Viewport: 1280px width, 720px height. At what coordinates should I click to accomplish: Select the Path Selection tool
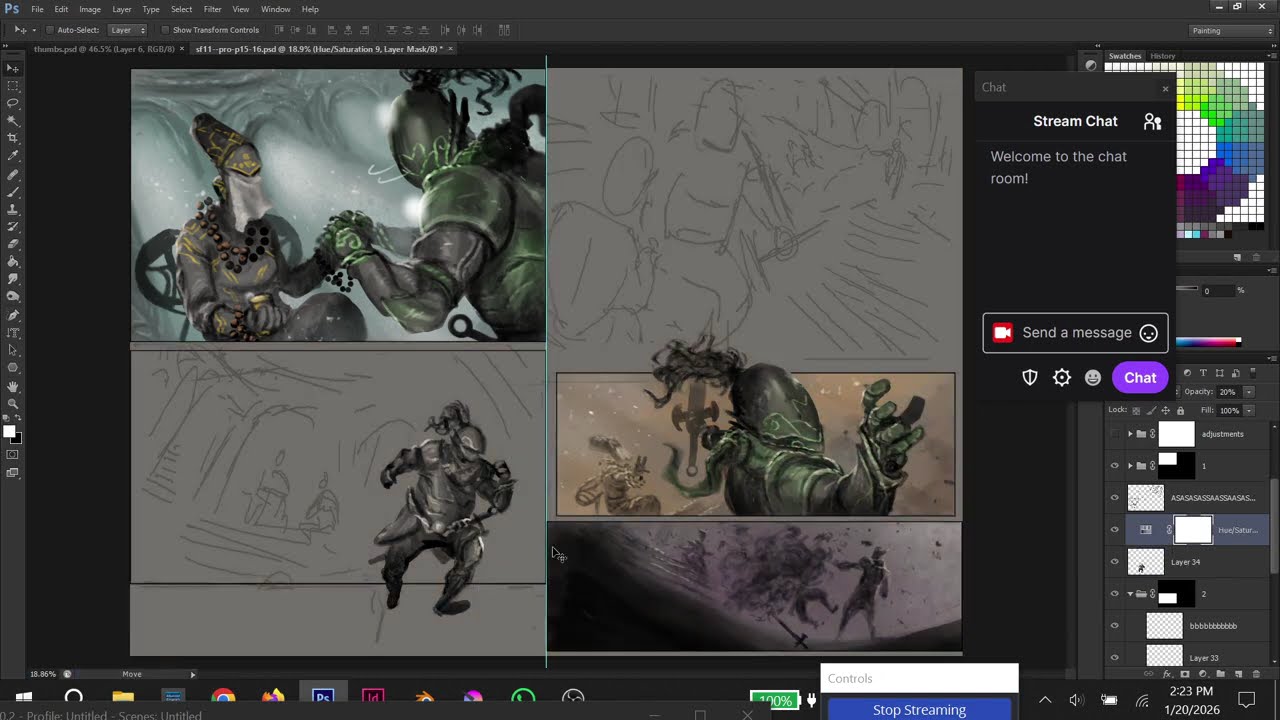pos(13,350)
